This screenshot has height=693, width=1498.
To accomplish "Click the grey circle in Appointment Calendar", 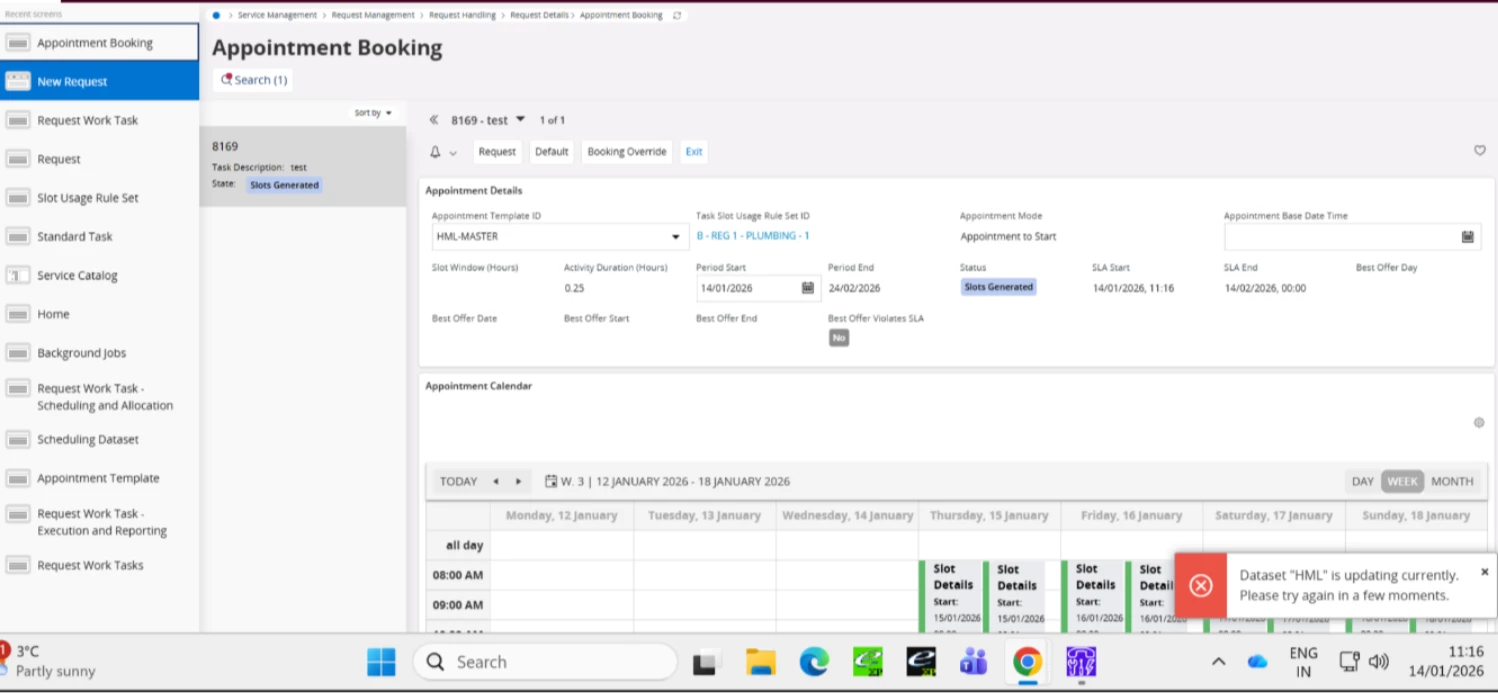I will coord(1479,423).
